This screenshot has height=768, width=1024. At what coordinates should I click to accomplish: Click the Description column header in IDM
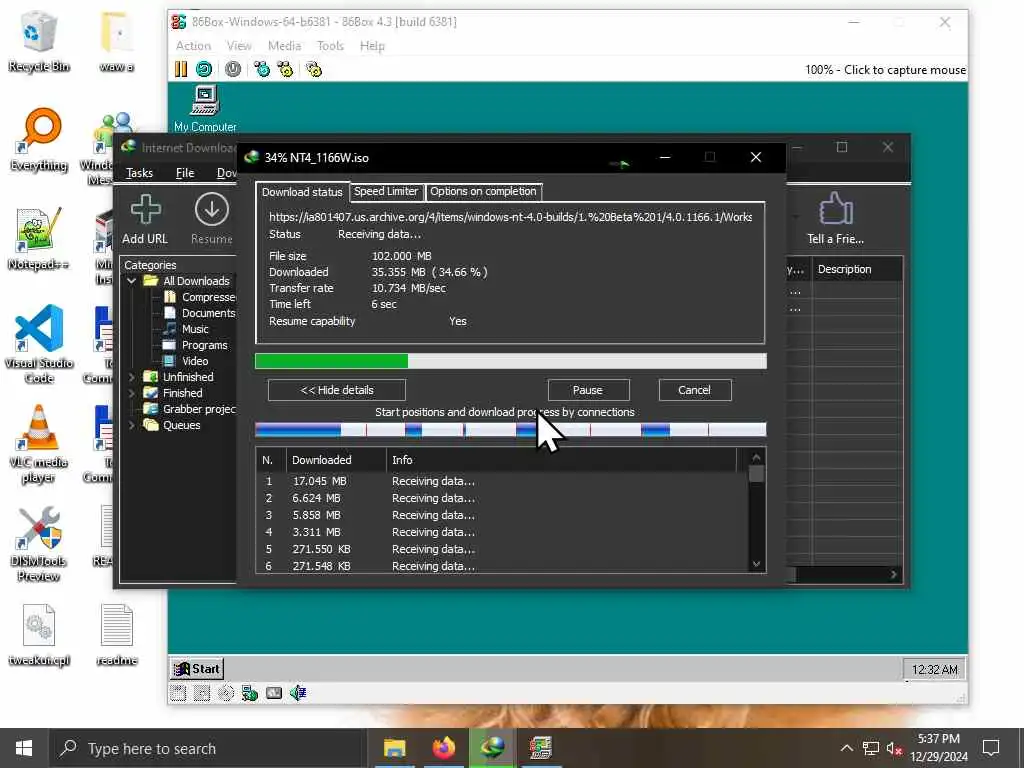[857, 269]
